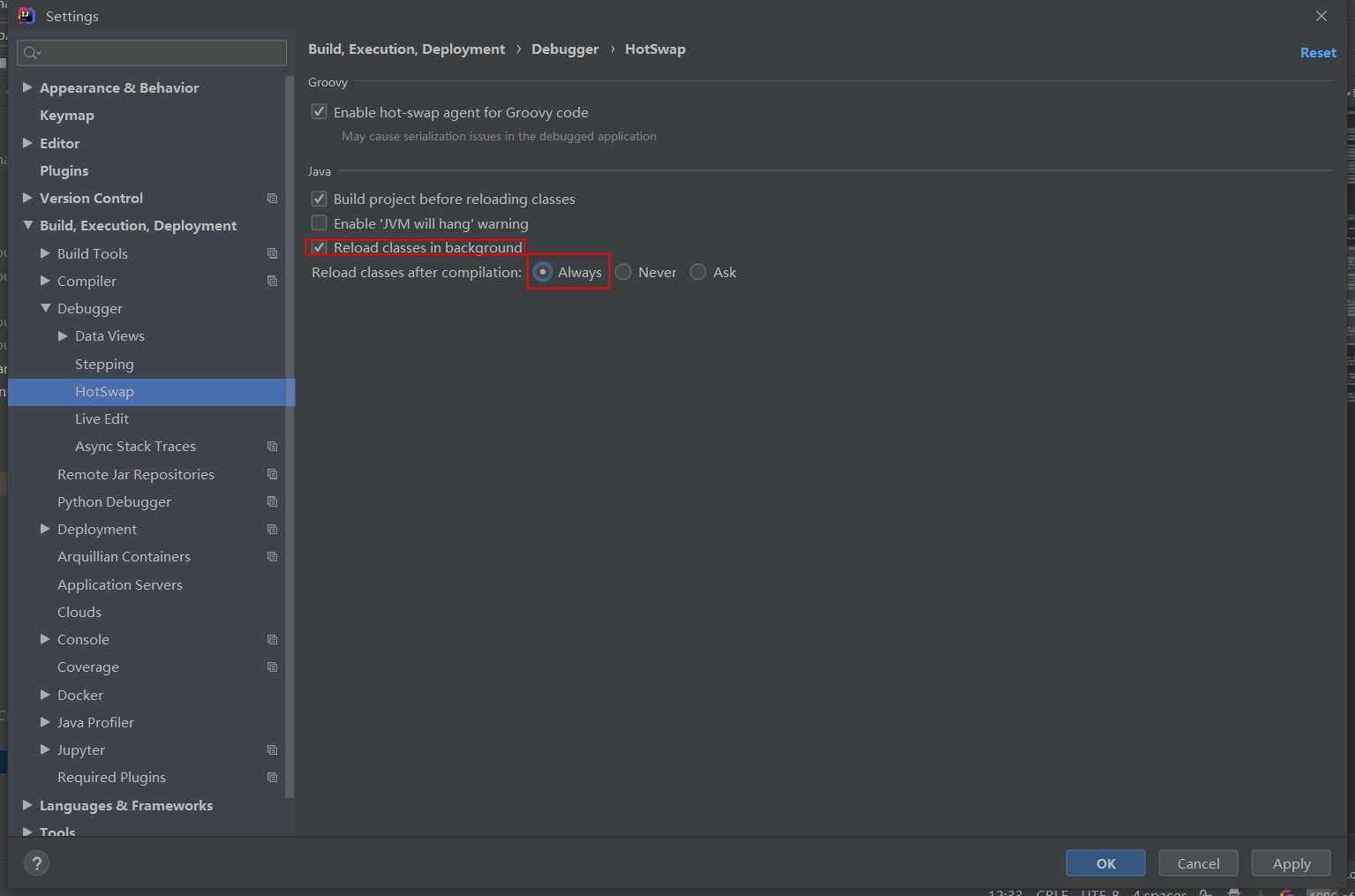
Task: Collapse the Debugger tree node
Action: point(45,308)
